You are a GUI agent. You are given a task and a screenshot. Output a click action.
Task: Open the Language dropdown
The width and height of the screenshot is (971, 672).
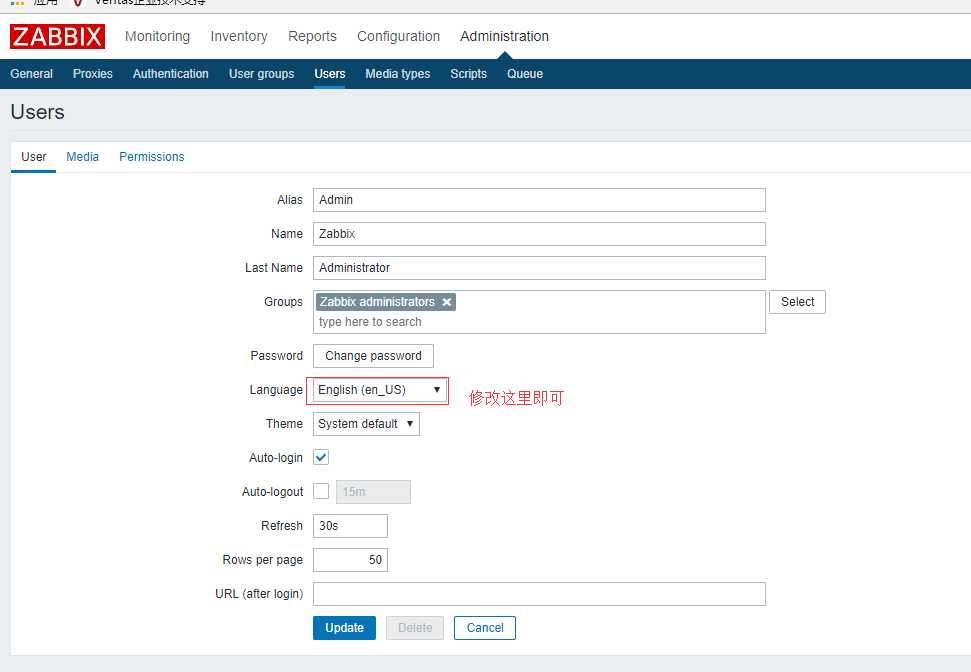tap(379, 390)
